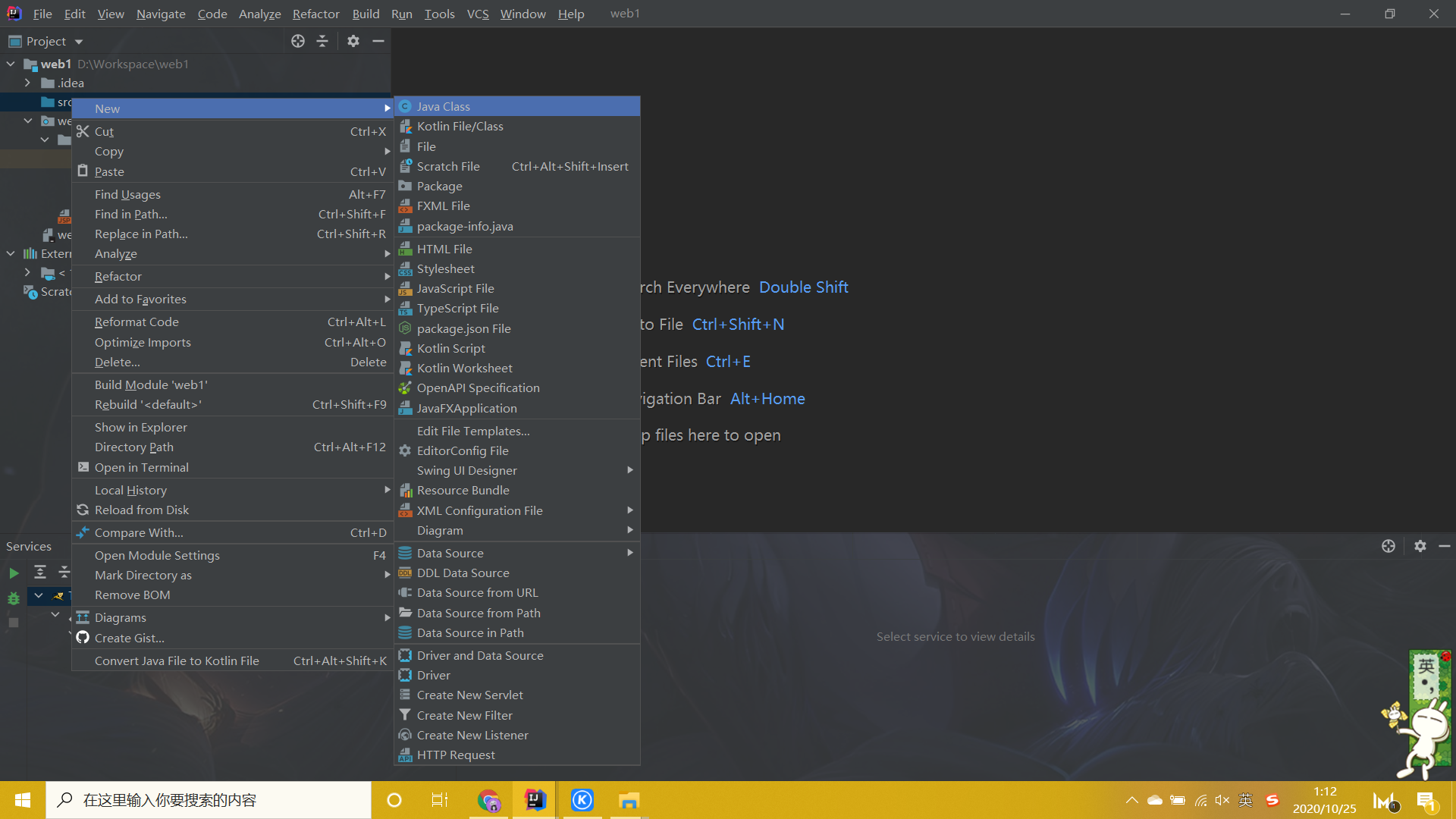The height and width of the screenshot is (819, 1456).
Task: Click the Project panel locate target icon
Action: coord(298,41)
